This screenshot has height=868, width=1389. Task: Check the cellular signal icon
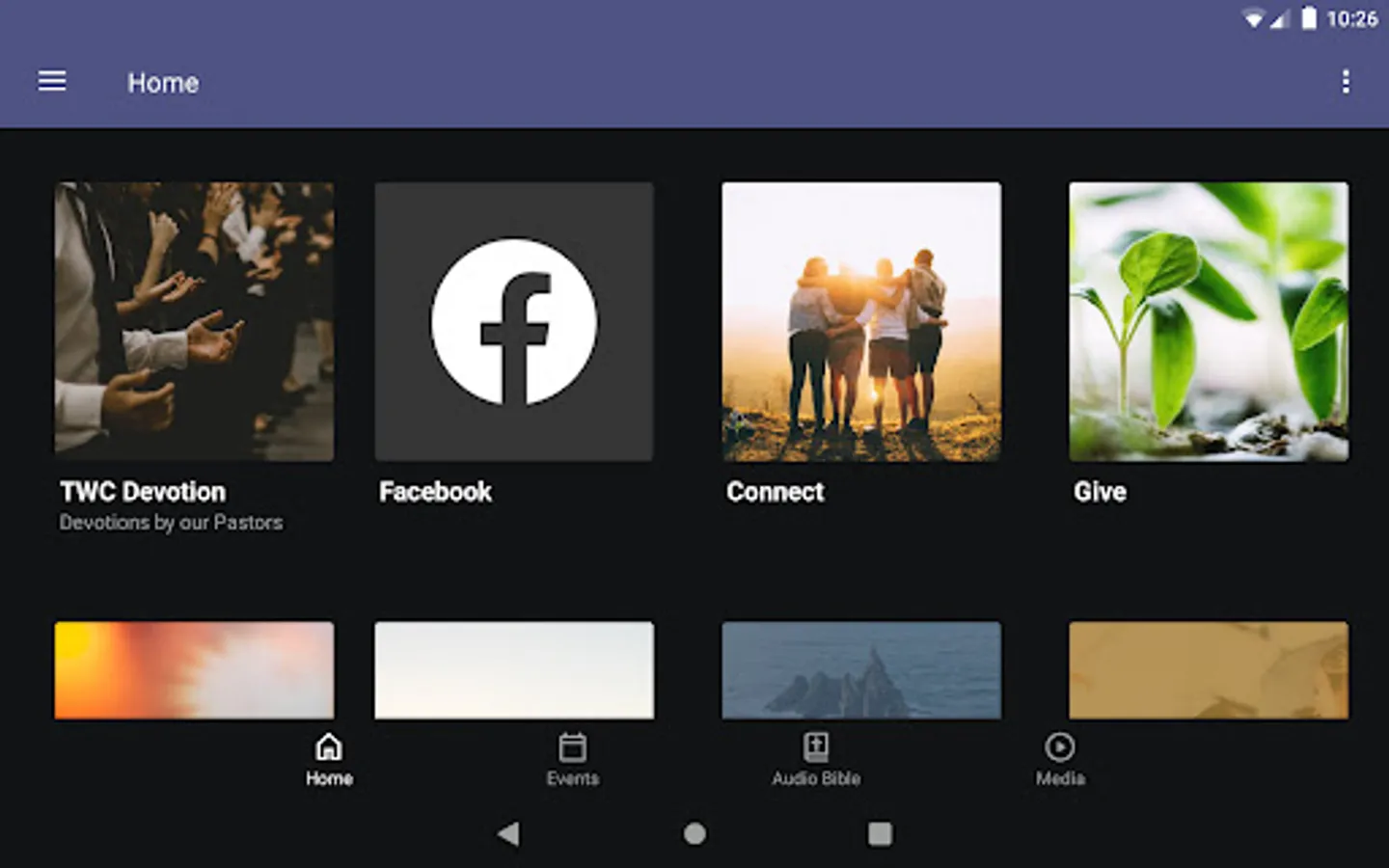point(1279,19)
